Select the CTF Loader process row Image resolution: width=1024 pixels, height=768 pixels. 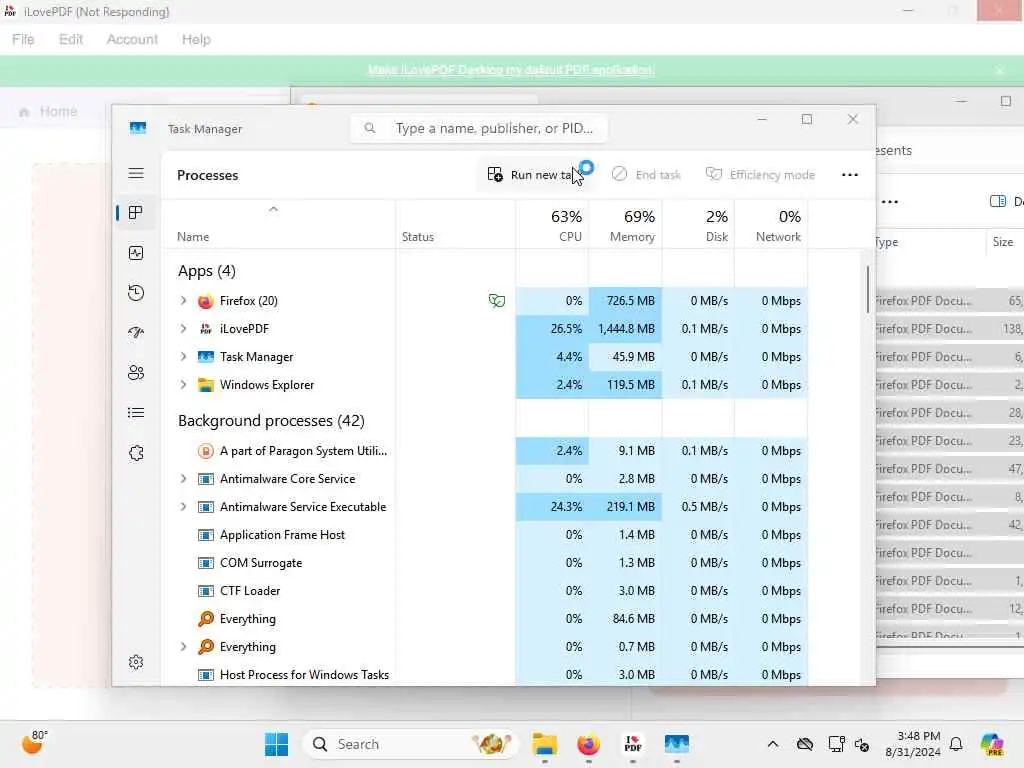tap(485, 591)
